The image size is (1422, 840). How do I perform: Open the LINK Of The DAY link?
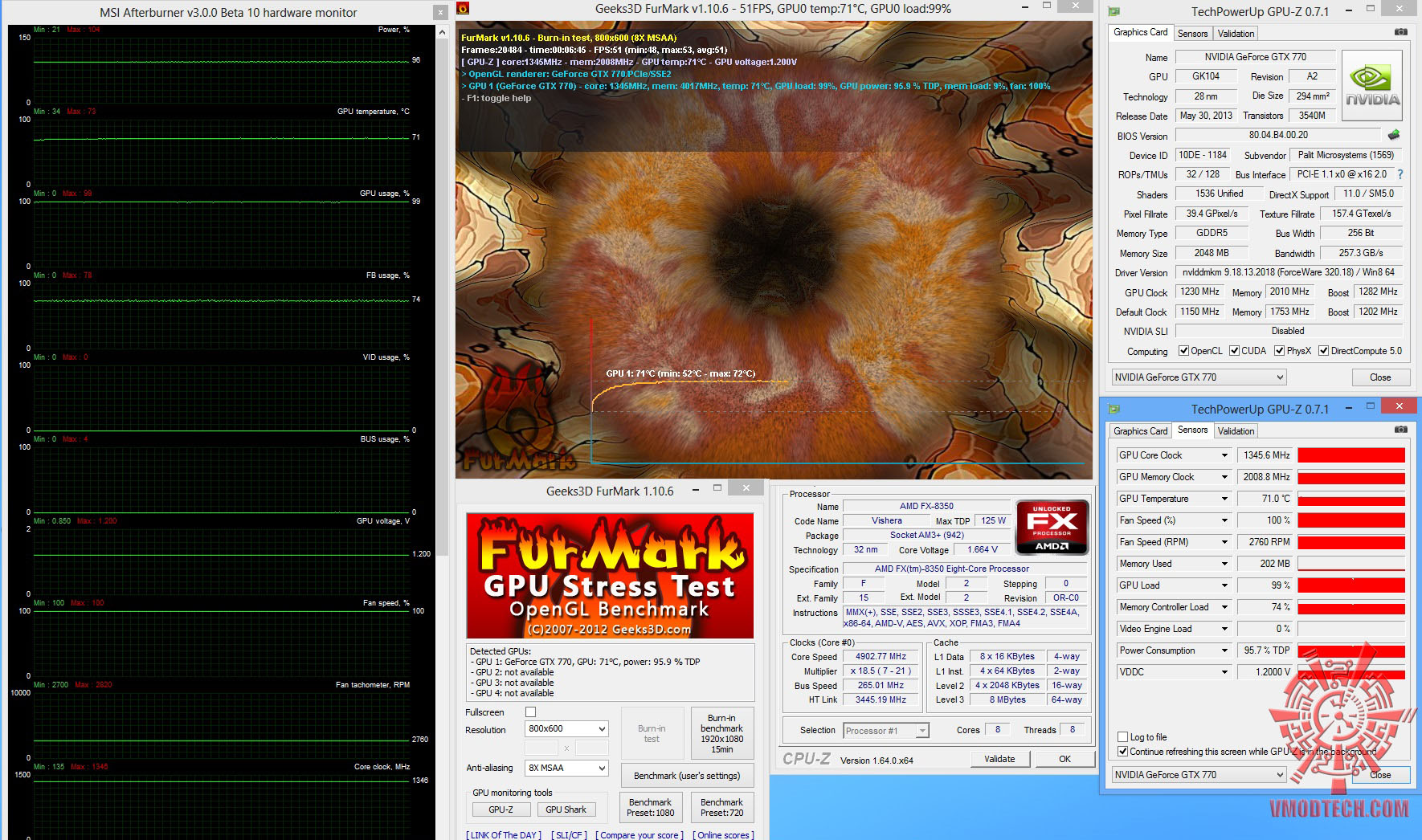(504, 835)
